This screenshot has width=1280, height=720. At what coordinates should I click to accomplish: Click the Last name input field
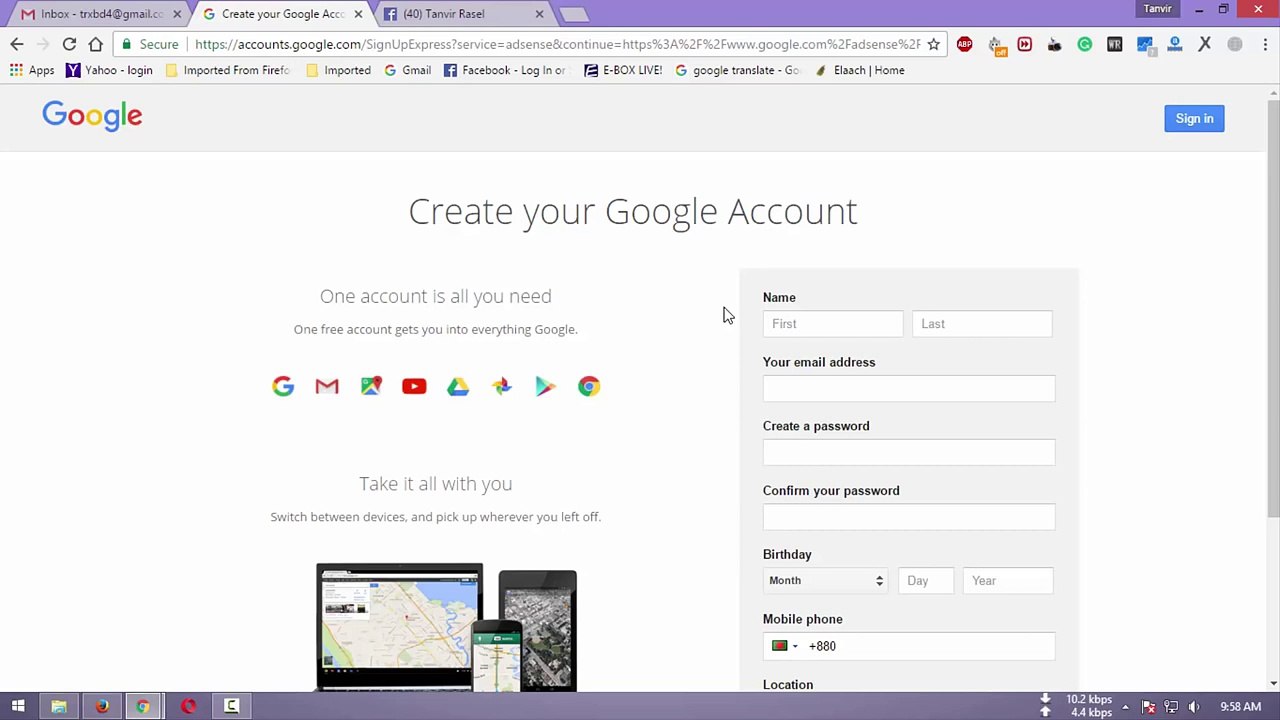tap(982, 324)
